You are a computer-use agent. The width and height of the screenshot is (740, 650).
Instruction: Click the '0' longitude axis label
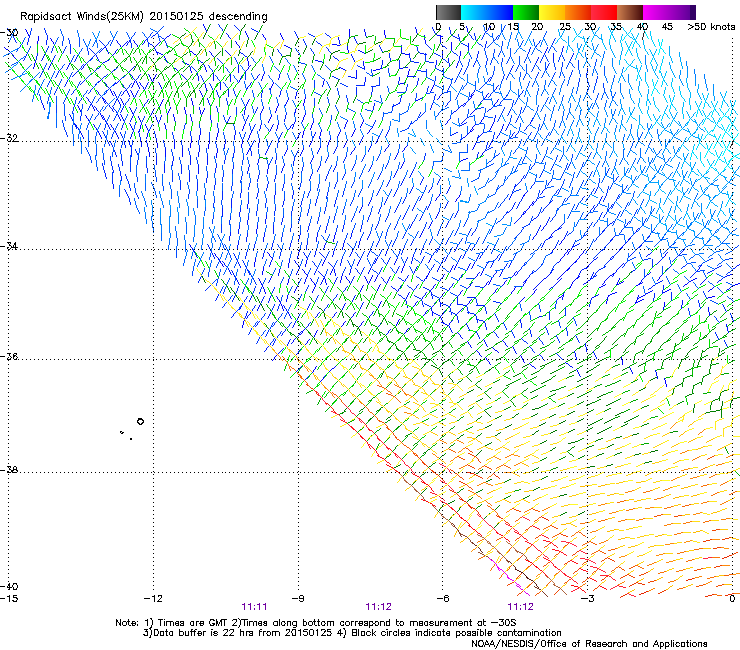[x=732, y=598]
